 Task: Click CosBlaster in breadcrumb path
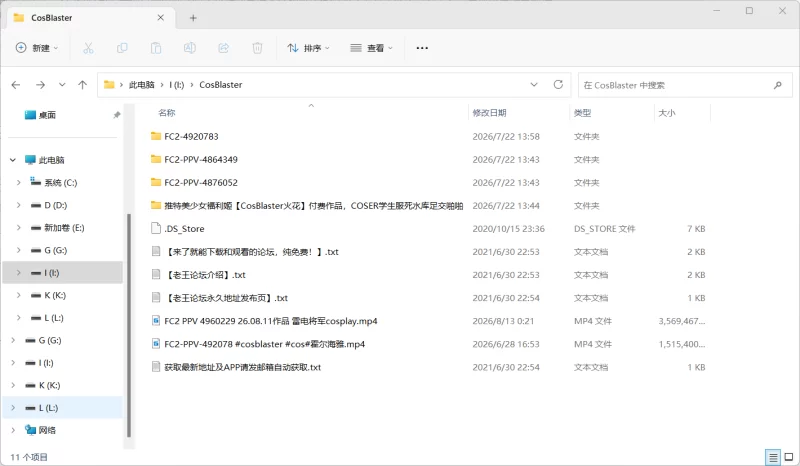tap(220, 85)
